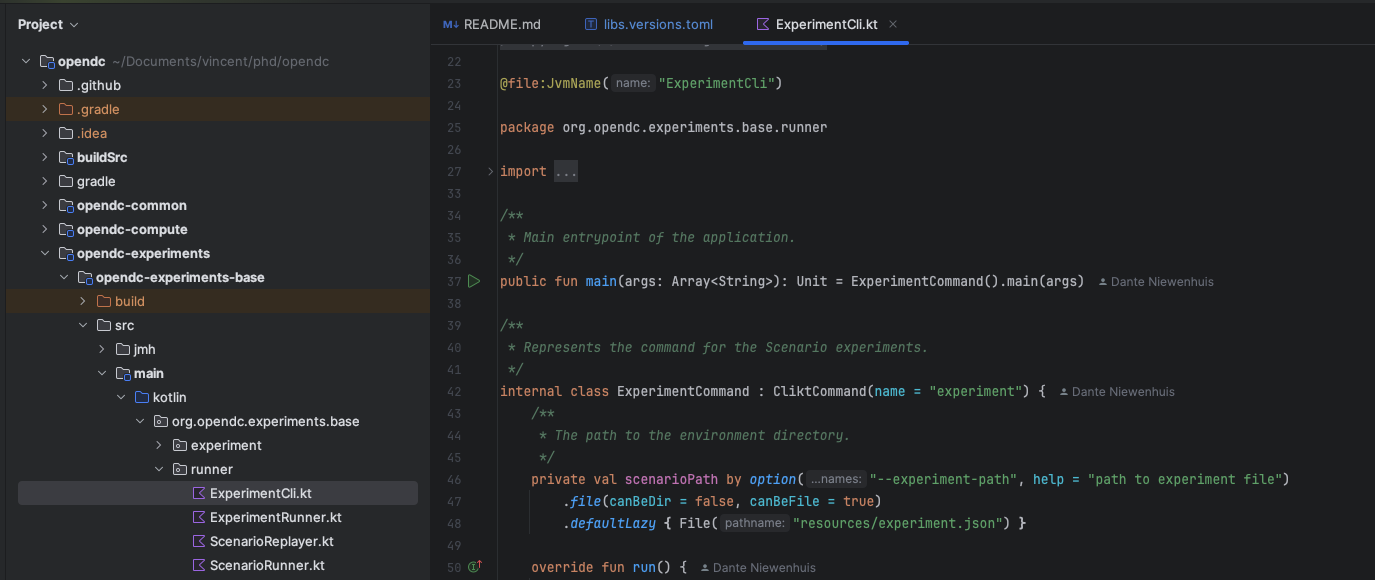Expand the folded import statement on line 27

pos(566,171)
